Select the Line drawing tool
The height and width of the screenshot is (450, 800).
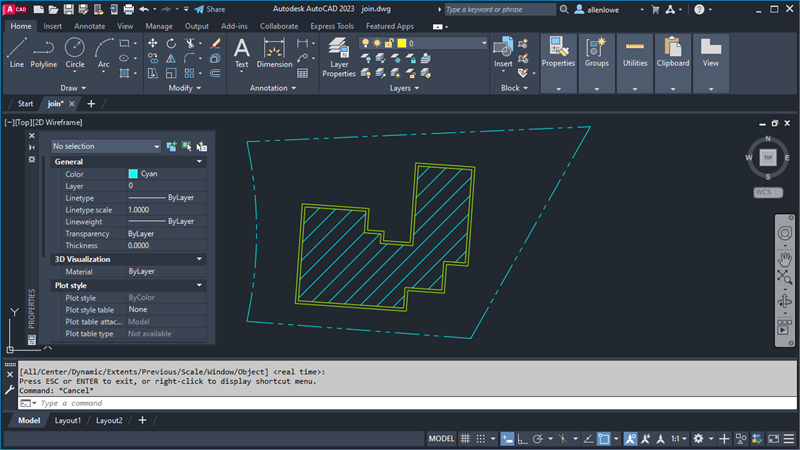tap(16, 53)
